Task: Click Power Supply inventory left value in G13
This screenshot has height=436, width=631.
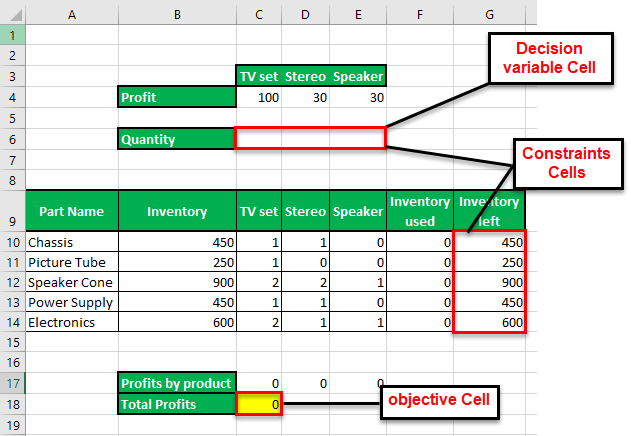Action: 489,302
